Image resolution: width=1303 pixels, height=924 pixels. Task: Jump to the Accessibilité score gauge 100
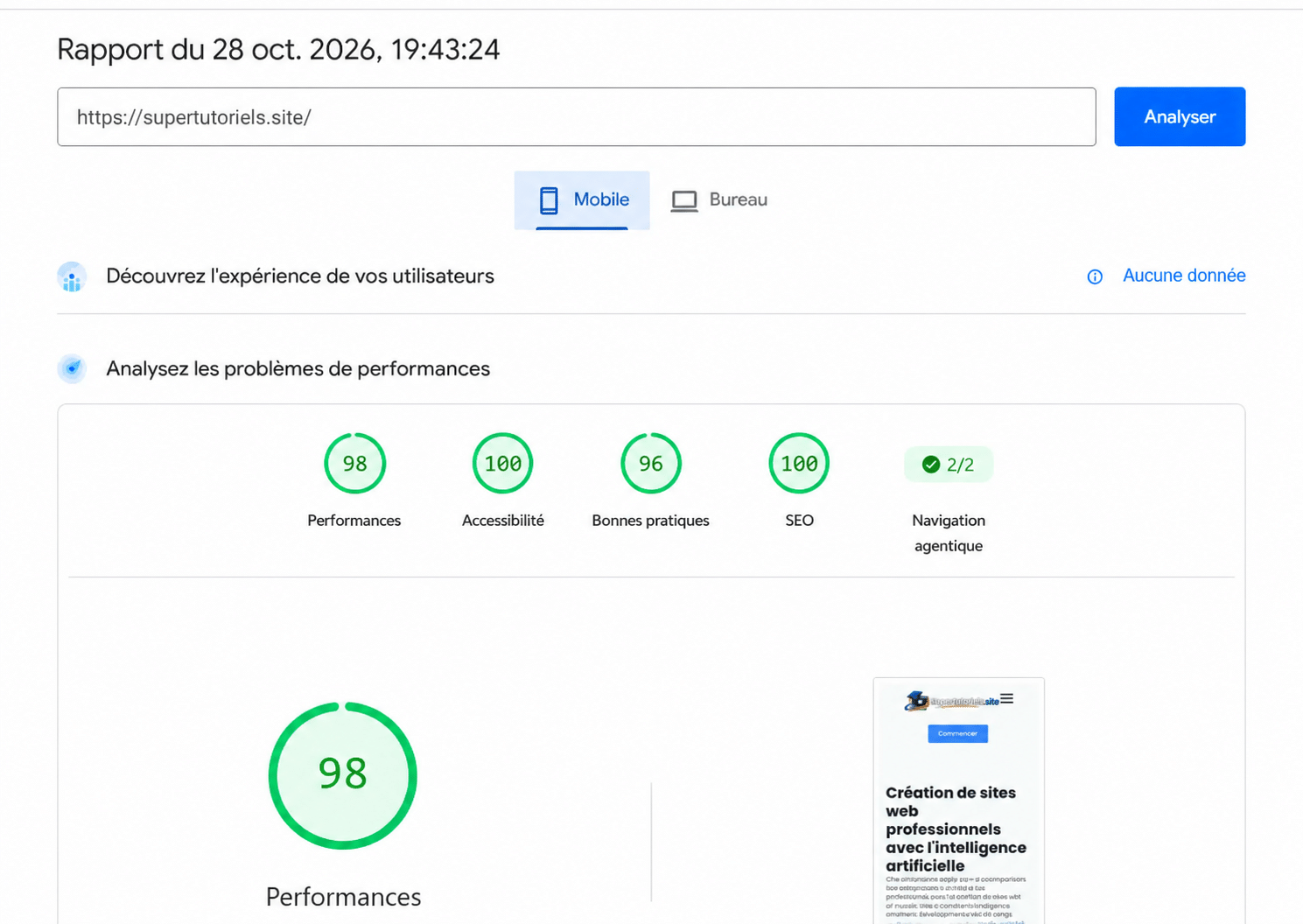tap(503, 463)
